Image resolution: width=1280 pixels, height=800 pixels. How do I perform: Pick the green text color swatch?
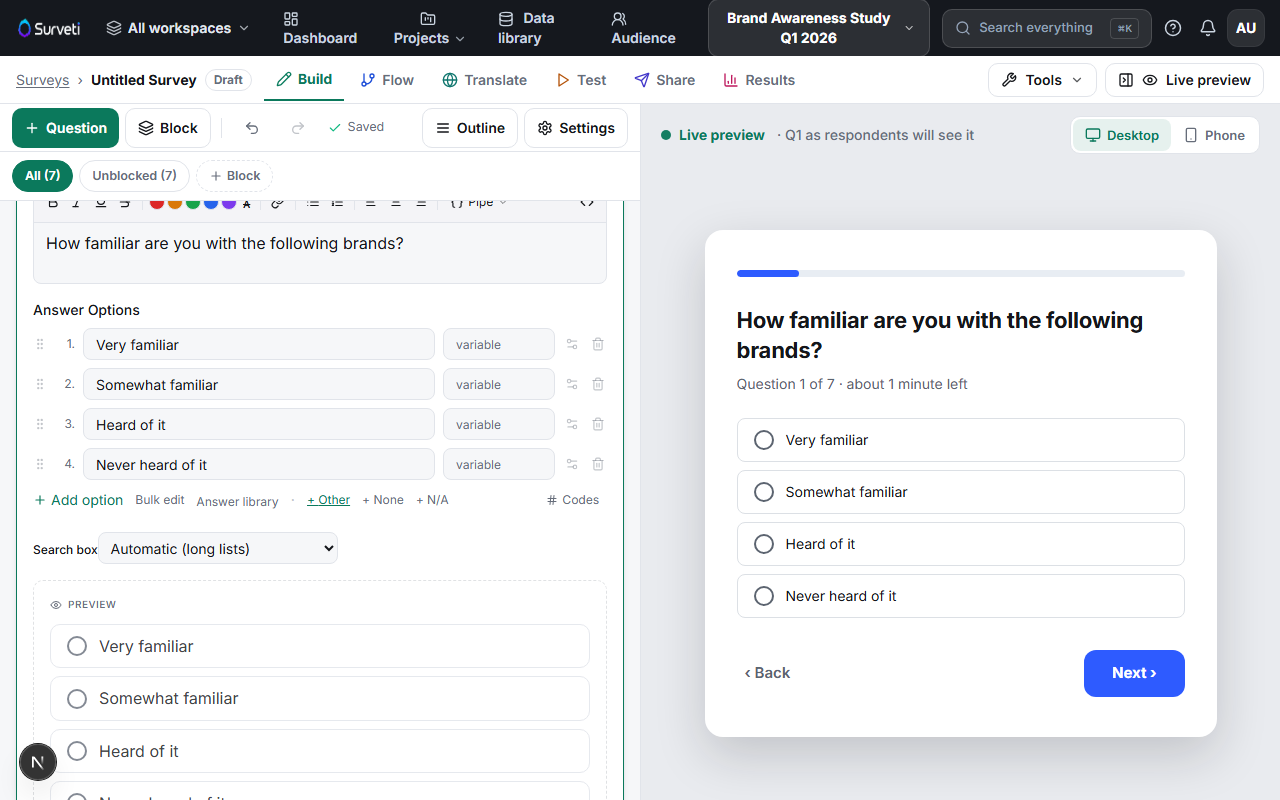[x=193, y=203]
